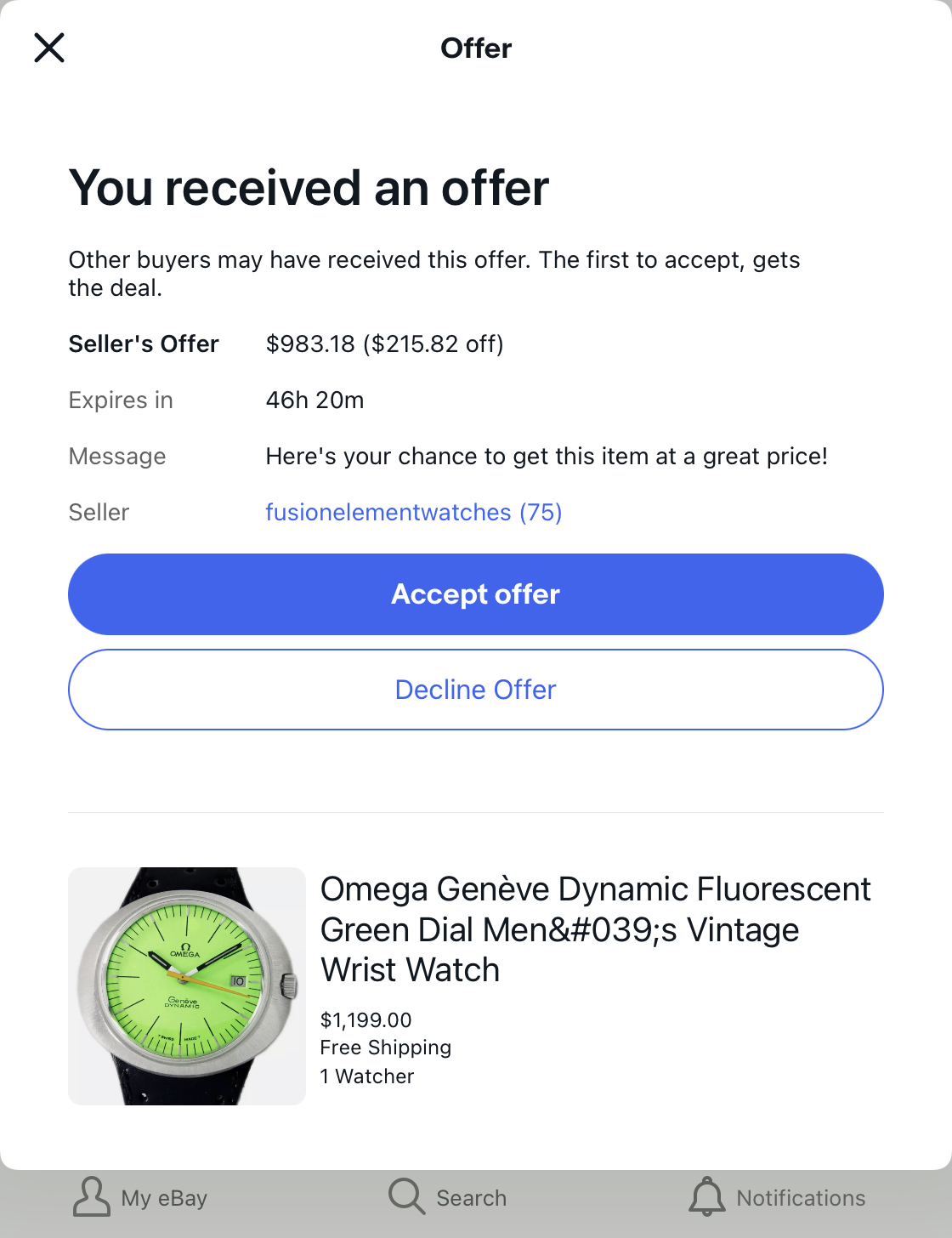This screenshot has width=952, height=1238.
Task: Open the Omega watch thumbnail image
Action: click(x=187, y=986)
